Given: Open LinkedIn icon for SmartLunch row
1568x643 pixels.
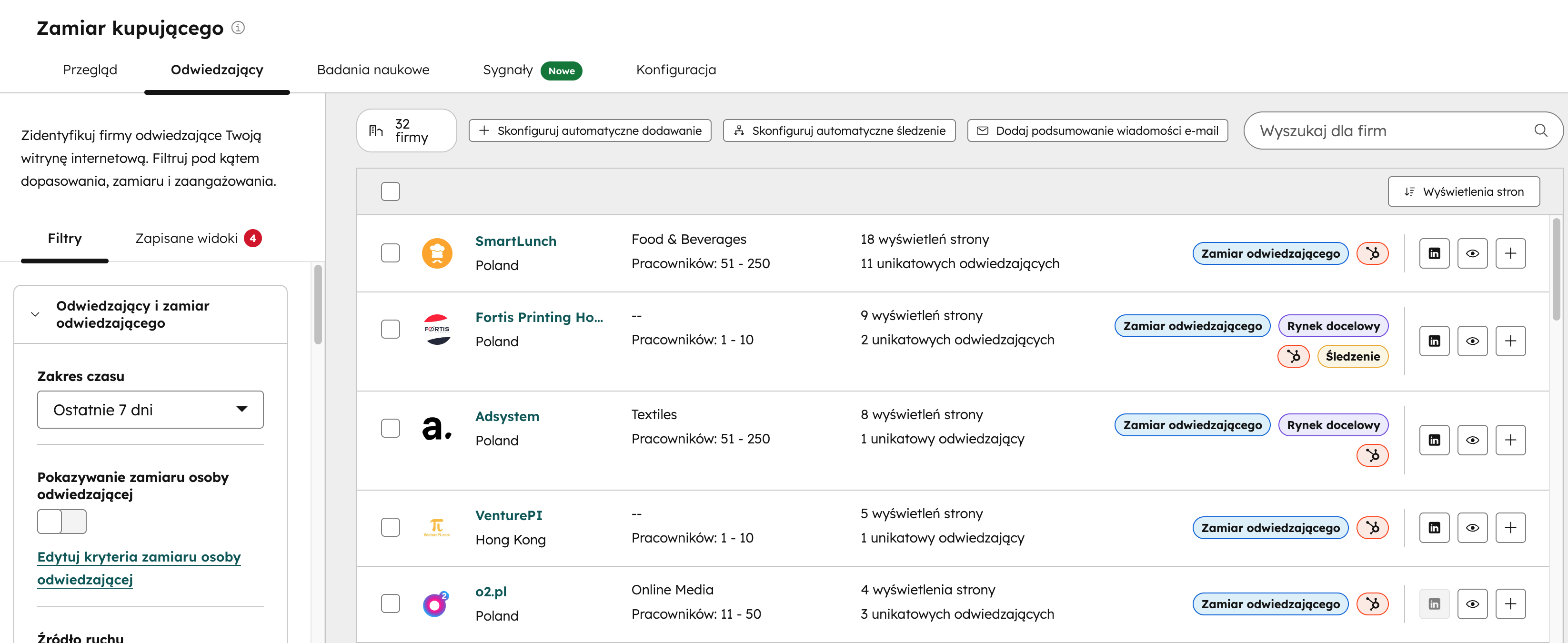Looking at the screenshot, I should pos(1434,253).
